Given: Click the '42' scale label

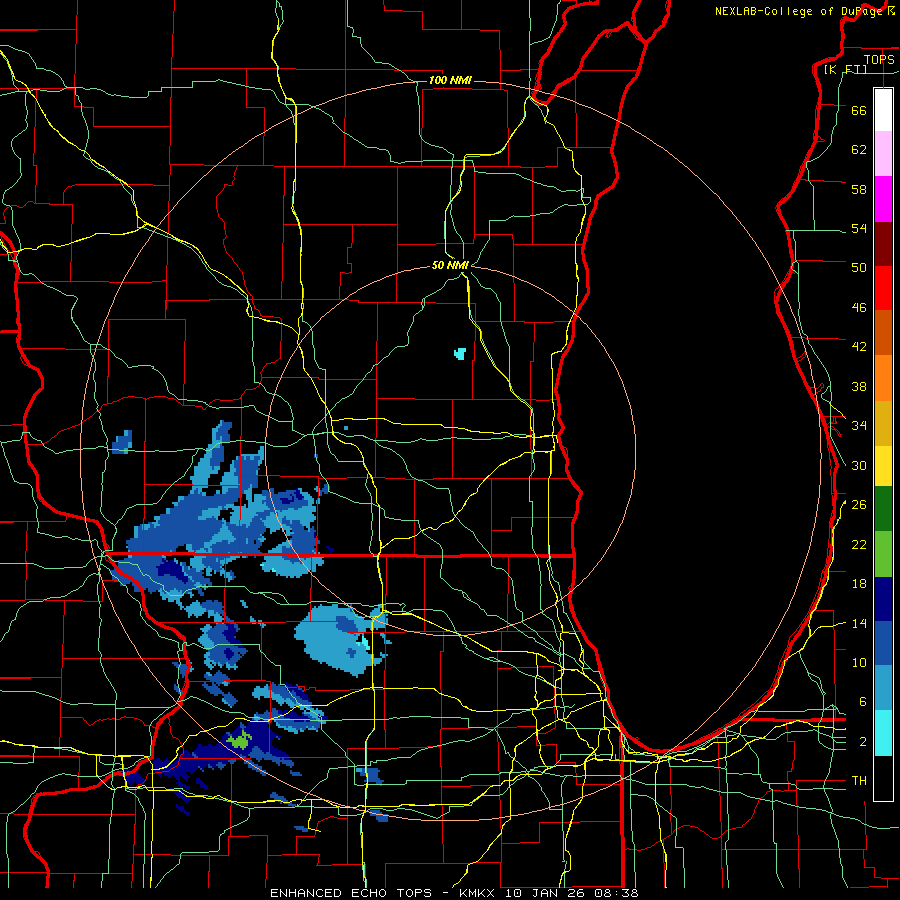Looking at the screenshot, I should (x=859, y=347).
